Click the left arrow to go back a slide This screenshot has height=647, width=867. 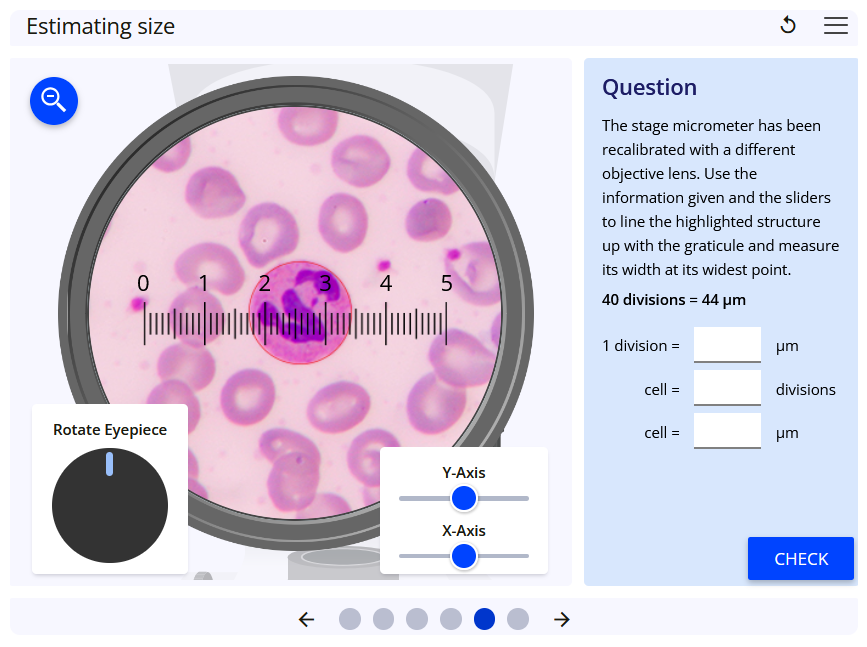click(306, 619)
